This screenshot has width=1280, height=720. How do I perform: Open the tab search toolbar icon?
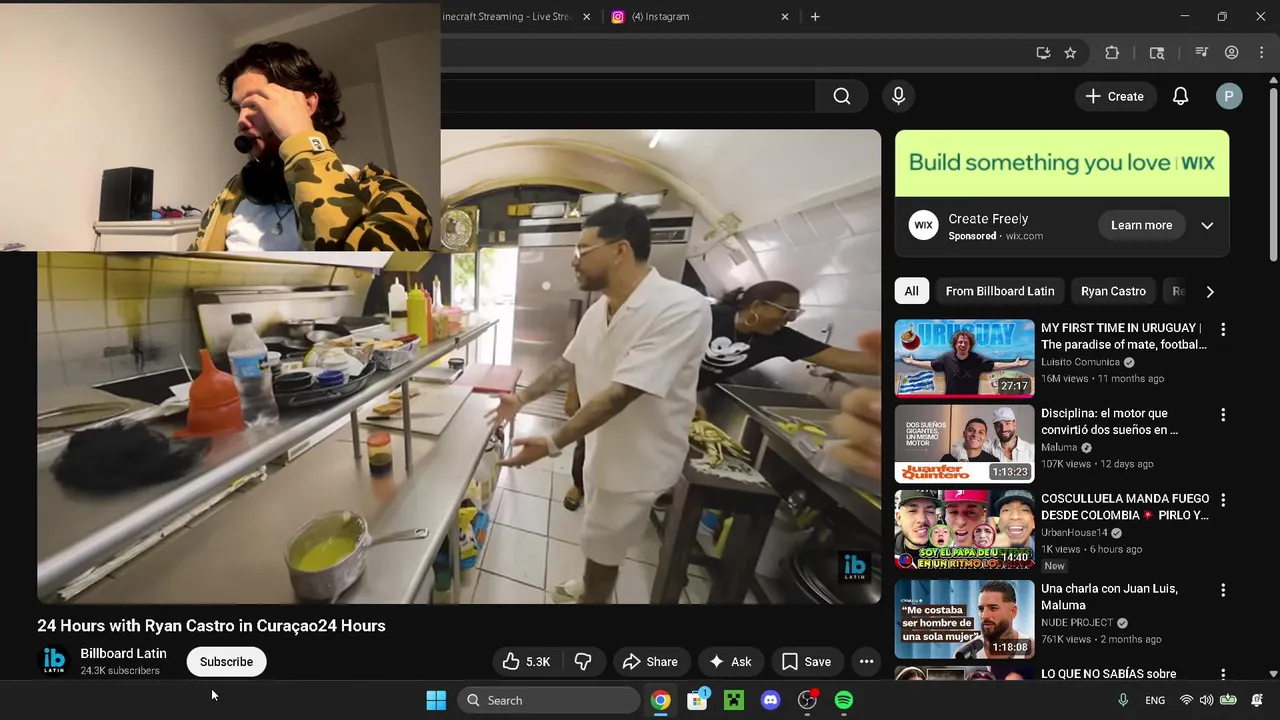[1157, 53]
